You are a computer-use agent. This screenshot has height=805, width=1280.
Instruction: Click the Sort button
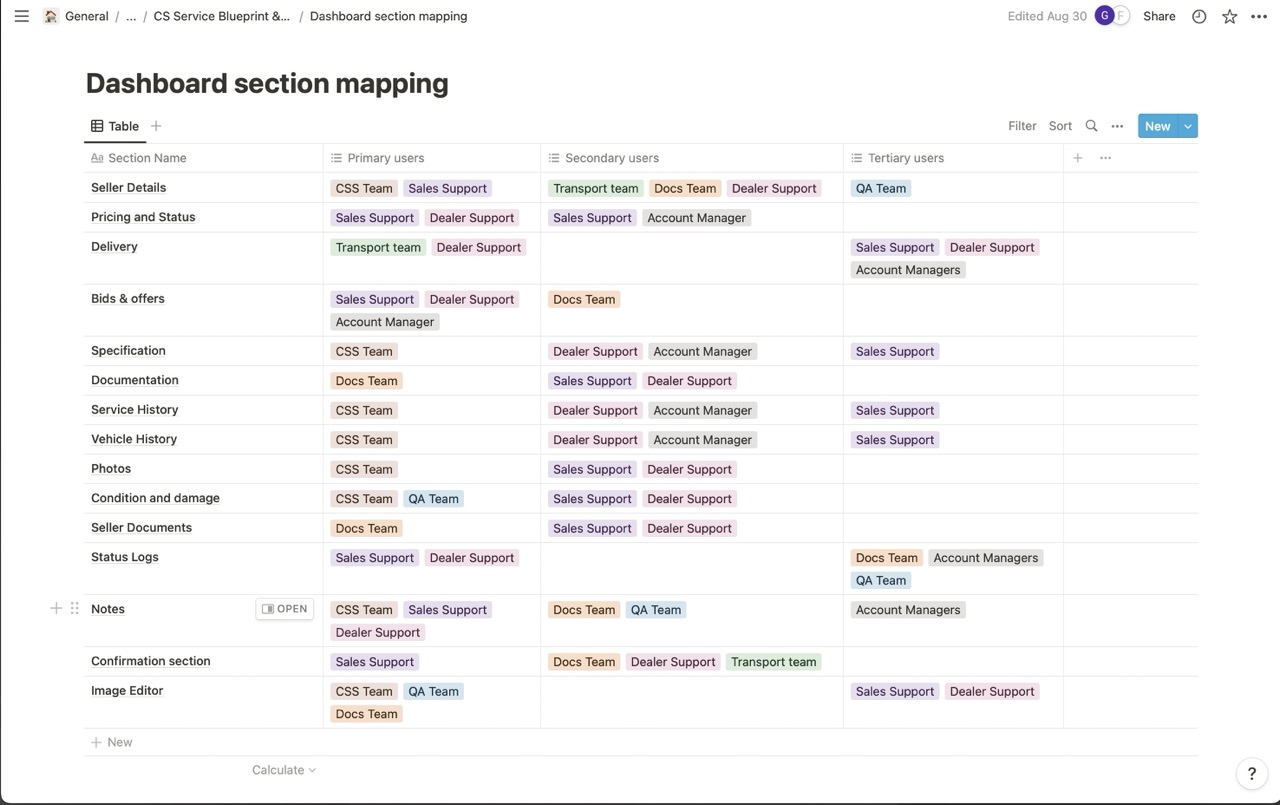tap(1060, 126)
